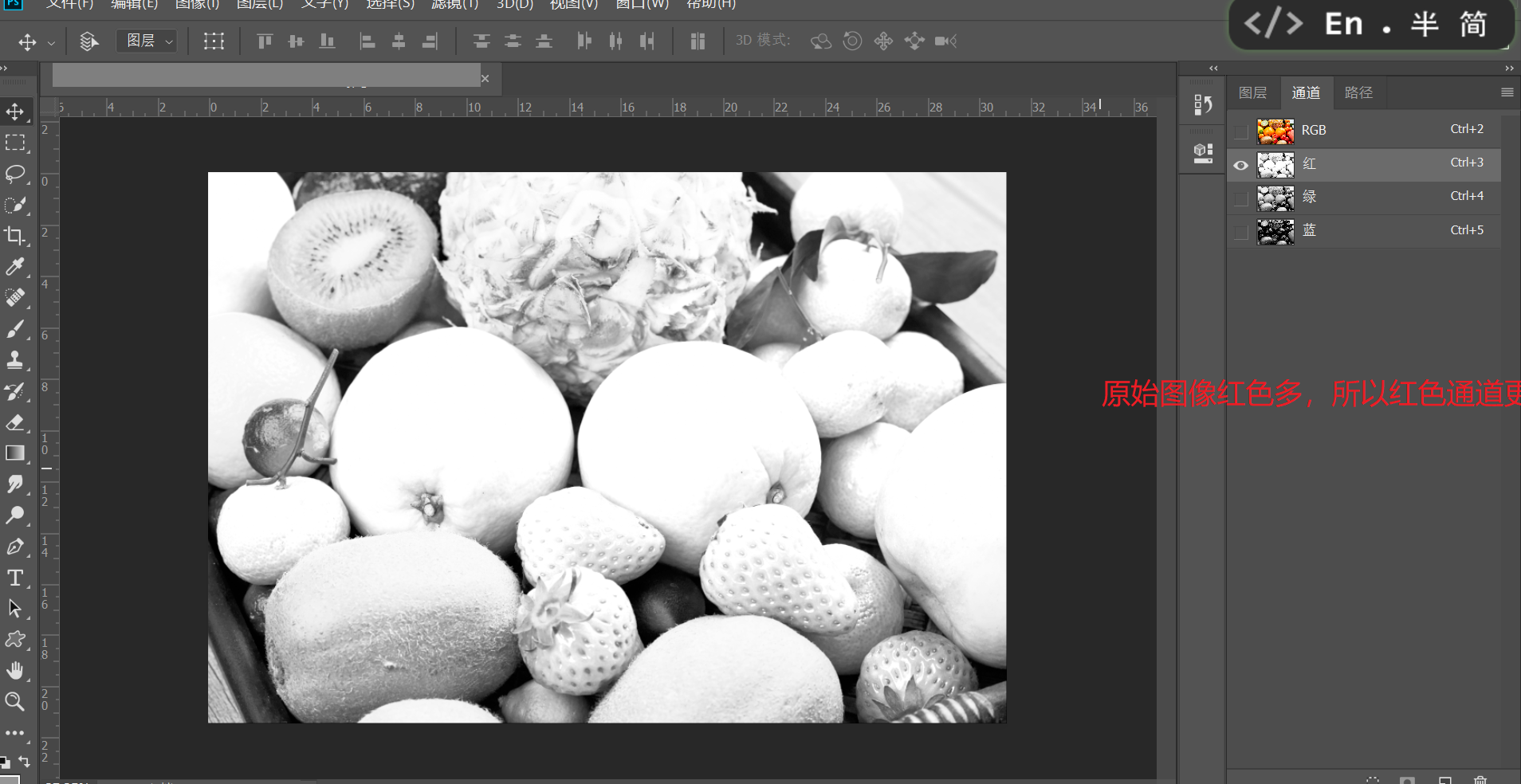The height and width of the screenshot is (784, 1521).
Task: Select the Smudge tool
Action: (x=15, y=484)
